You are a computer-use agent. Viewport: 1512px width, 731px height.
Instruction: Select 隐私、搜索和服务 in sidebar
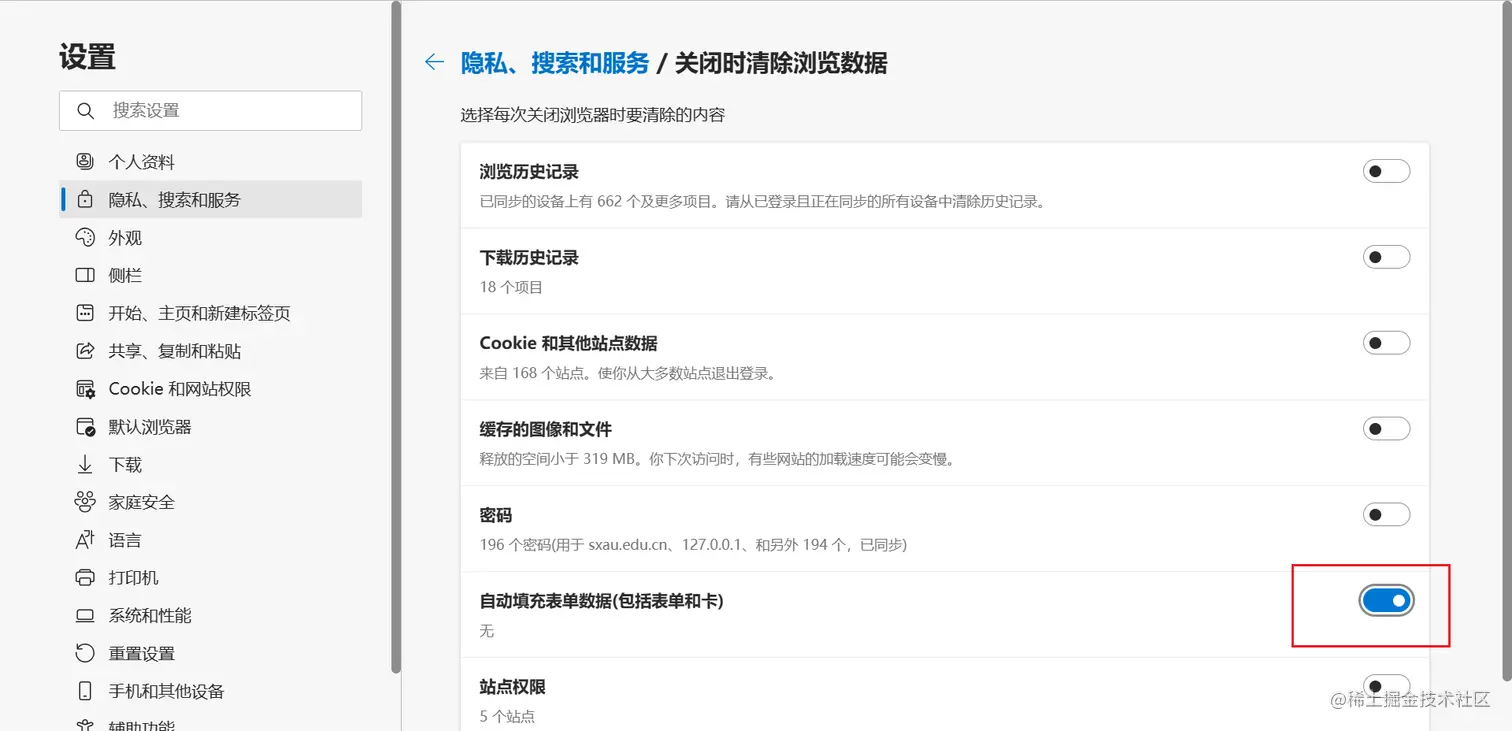click(210, 199)
